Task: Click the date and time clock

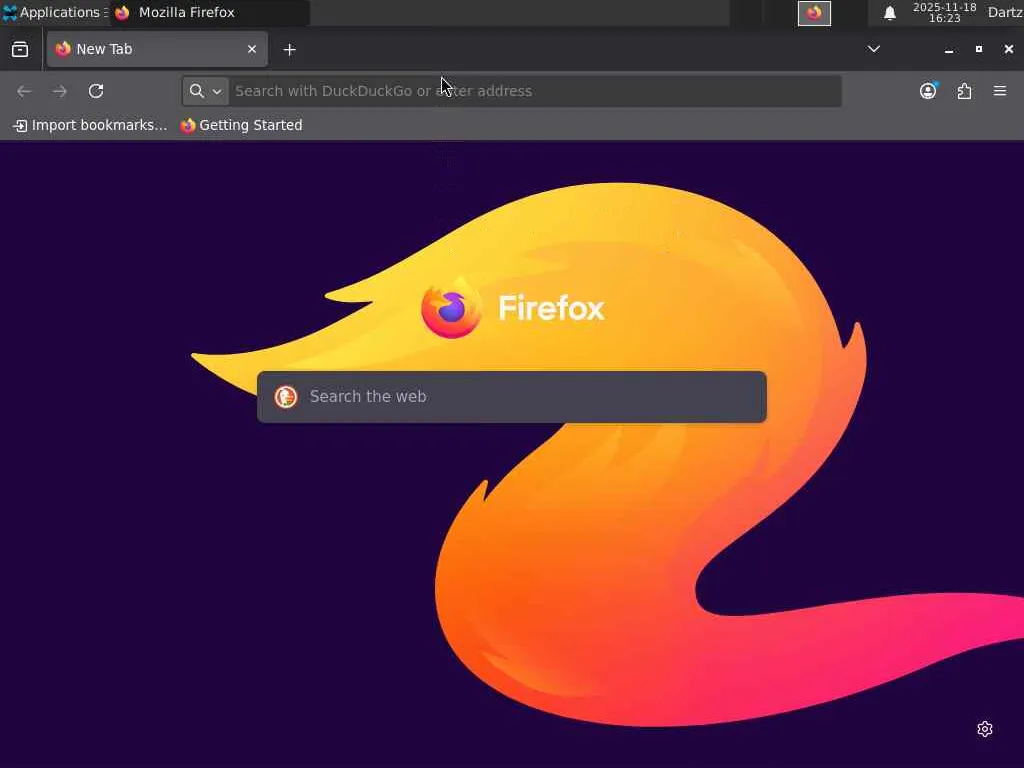Action: click(x=944, y=12)
